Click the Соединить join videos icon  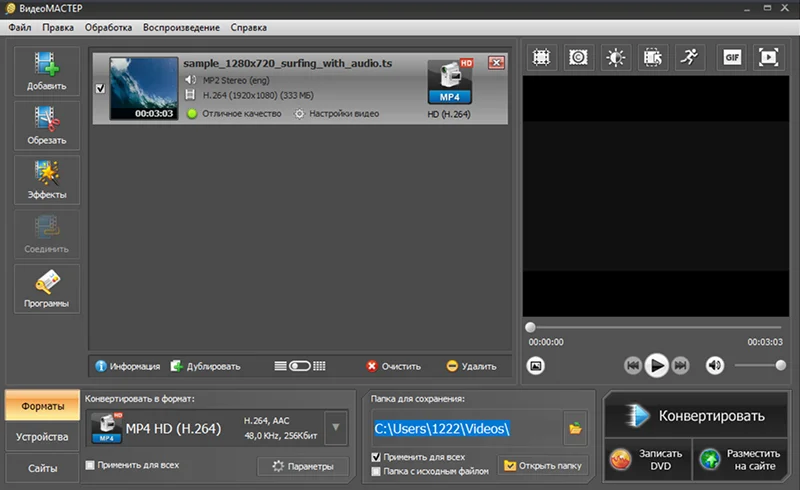(46, 234)
